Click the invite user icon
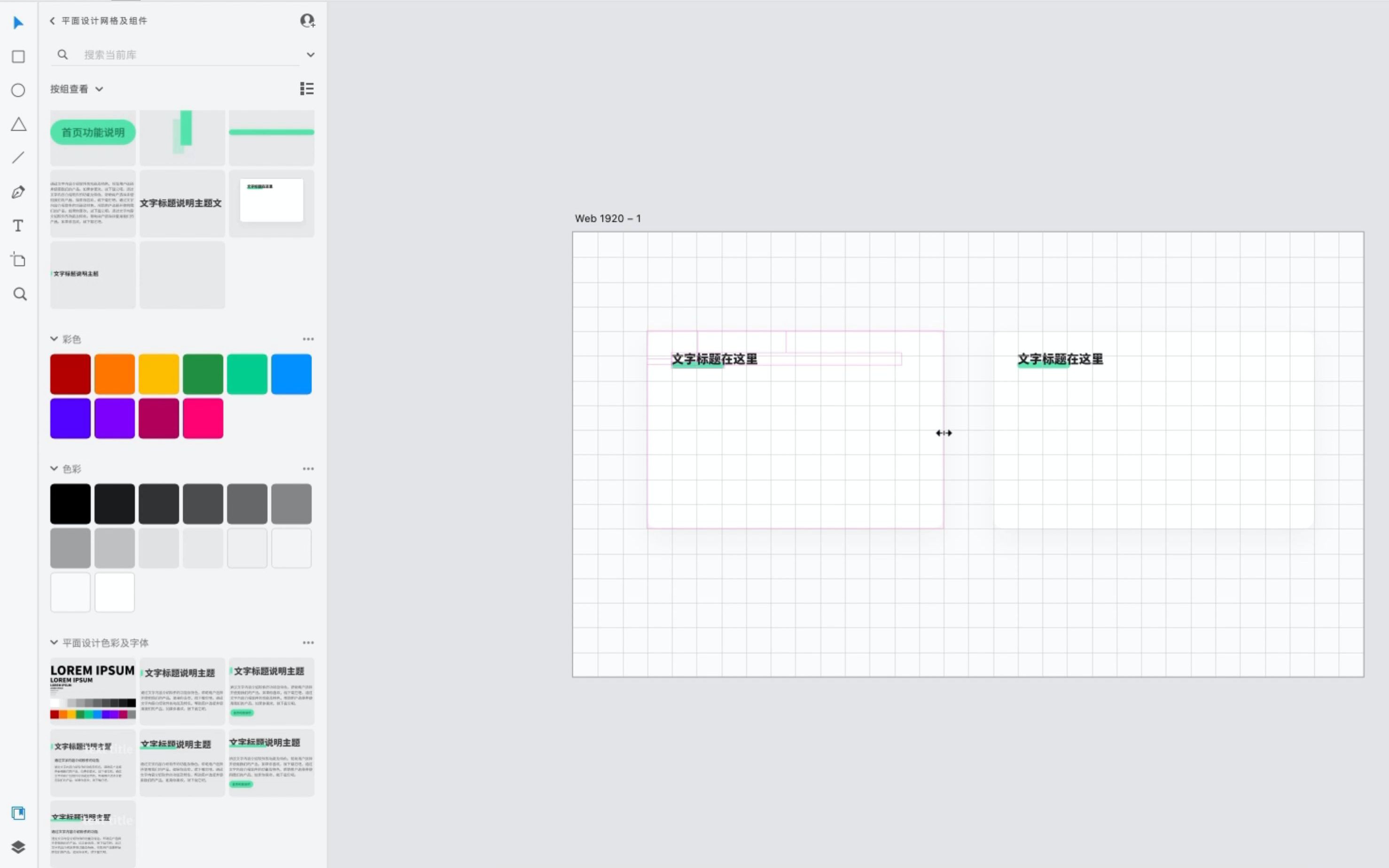 308,21
